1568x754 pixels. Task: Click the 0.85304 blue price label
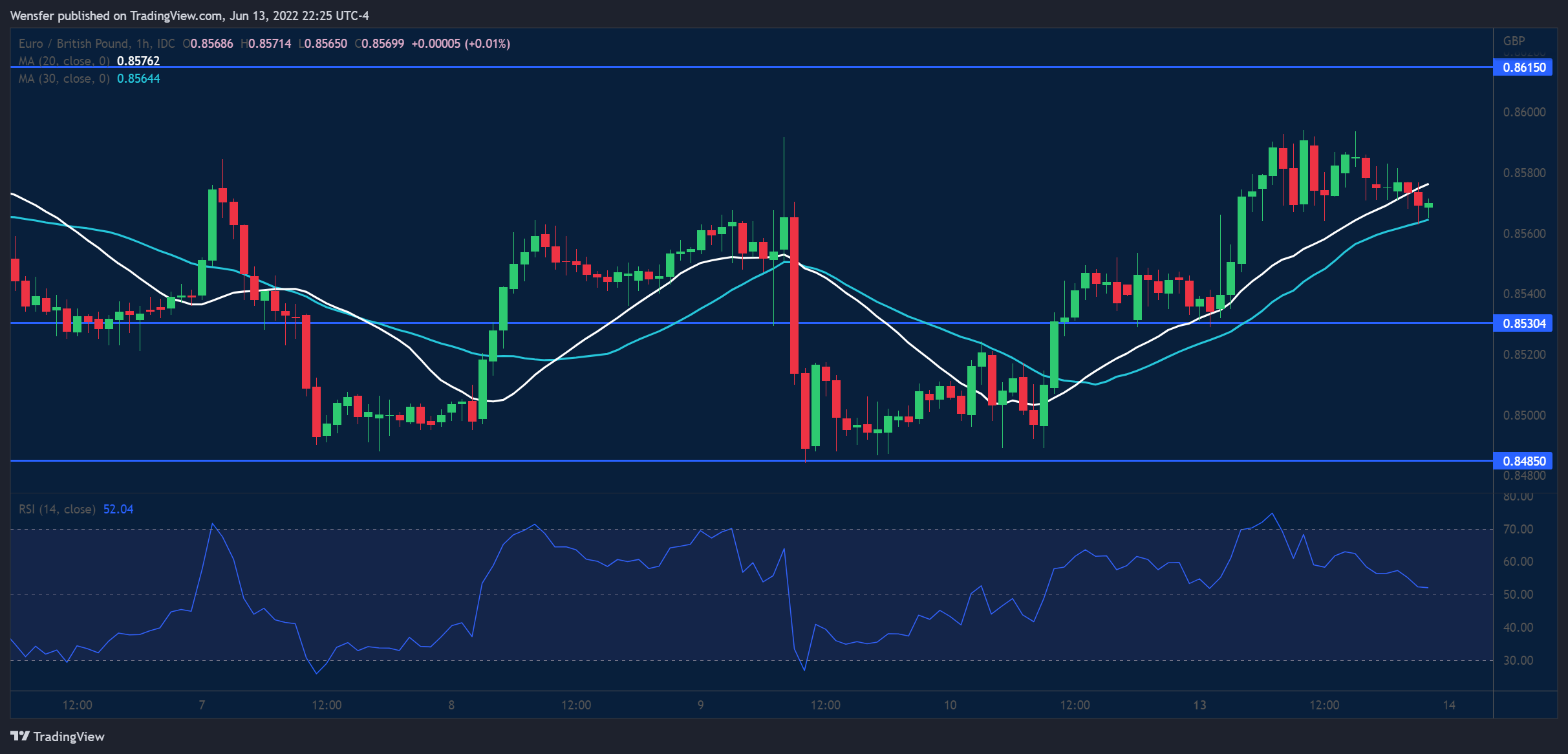(x=1523, y=323)
